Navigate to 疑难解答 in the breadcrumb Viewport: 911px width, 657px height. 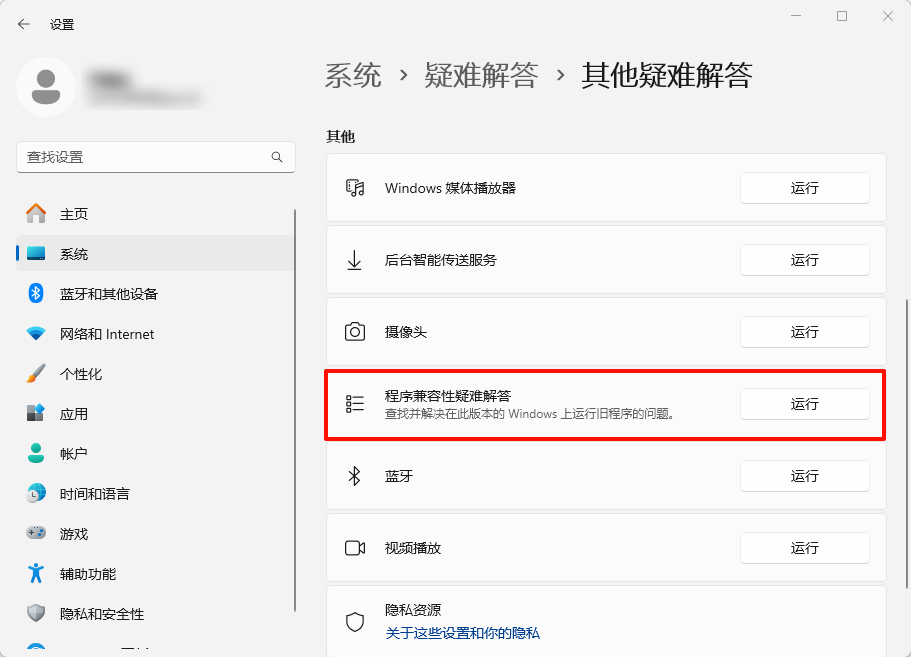(x=483, y=76)
